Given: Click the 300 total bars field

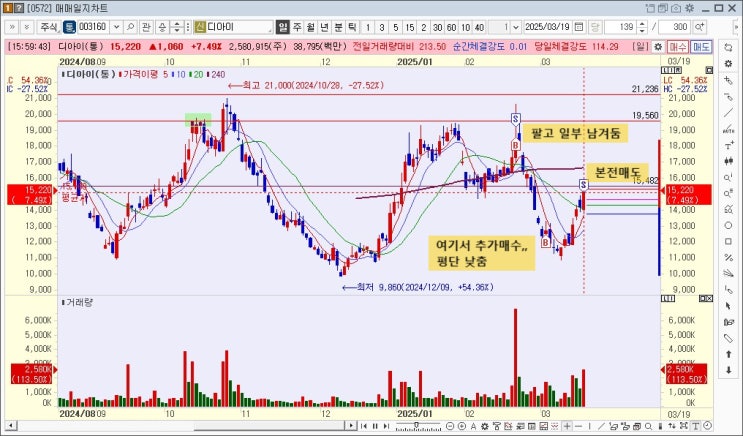Looking at the screenshot, I should pos(674,27).
